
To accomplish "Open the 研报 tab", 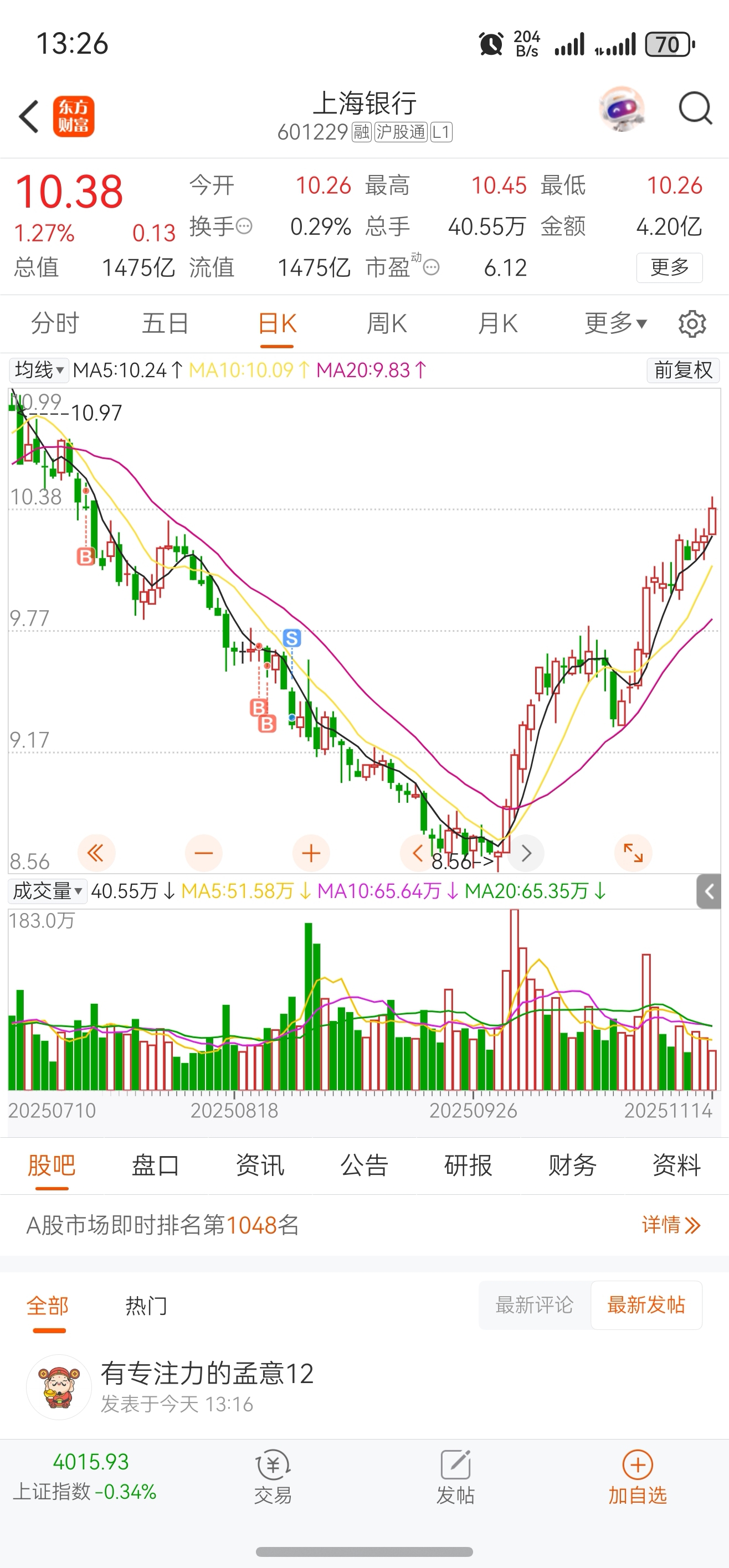I will tap(468, 1165).
